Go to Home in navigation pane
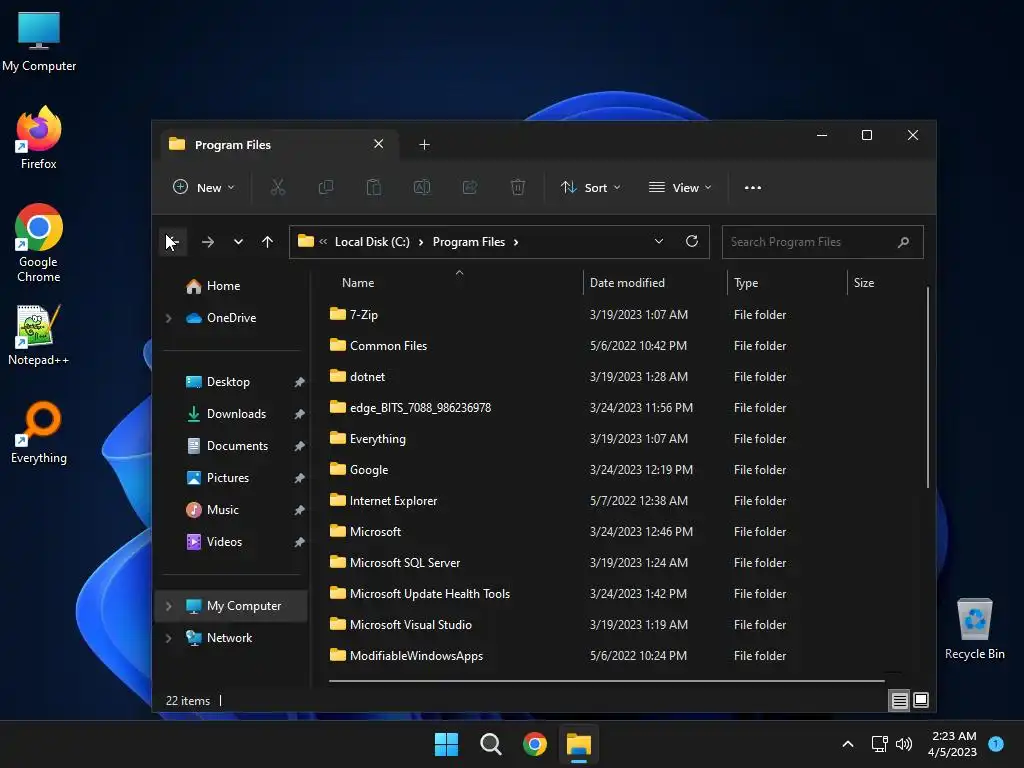The height and width of the screenshot is (768, 1024). 213,286
